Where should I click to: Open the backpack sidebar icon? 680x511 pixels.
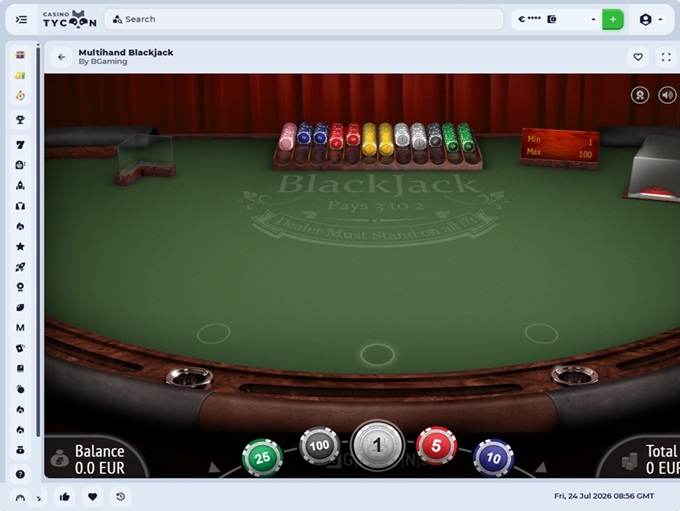click(20, 165)
